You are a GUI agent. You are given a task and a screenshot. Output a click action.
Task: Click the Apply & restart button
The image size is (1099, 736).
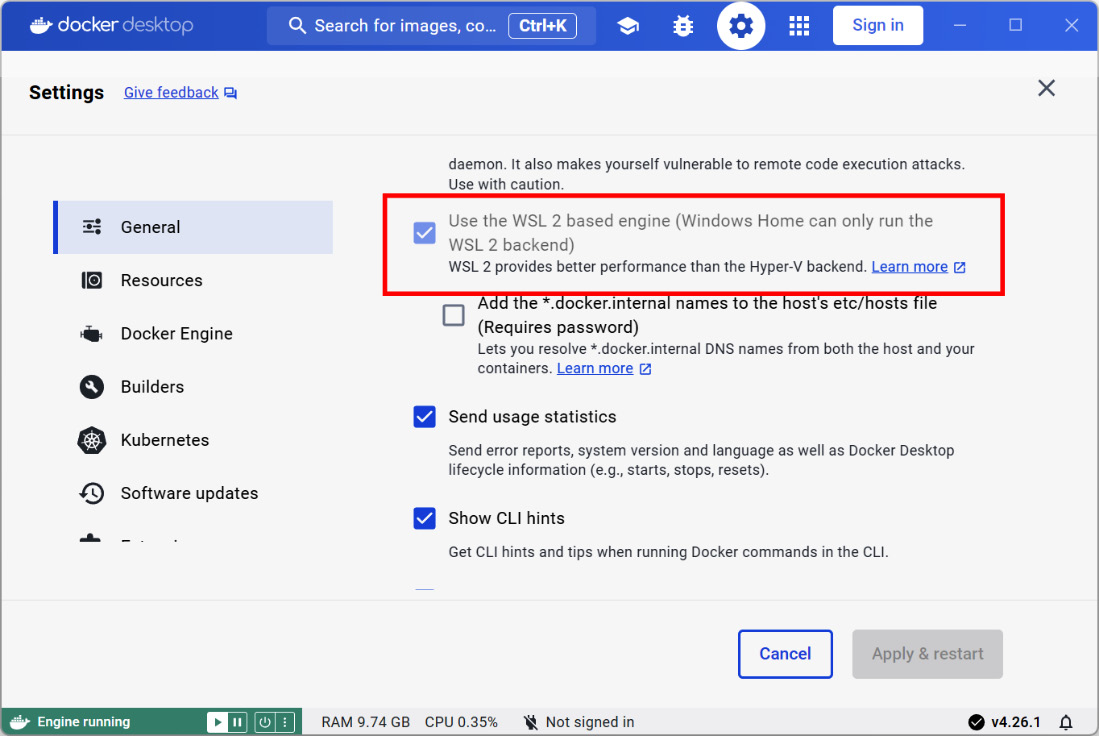click(x=927, y=654)
